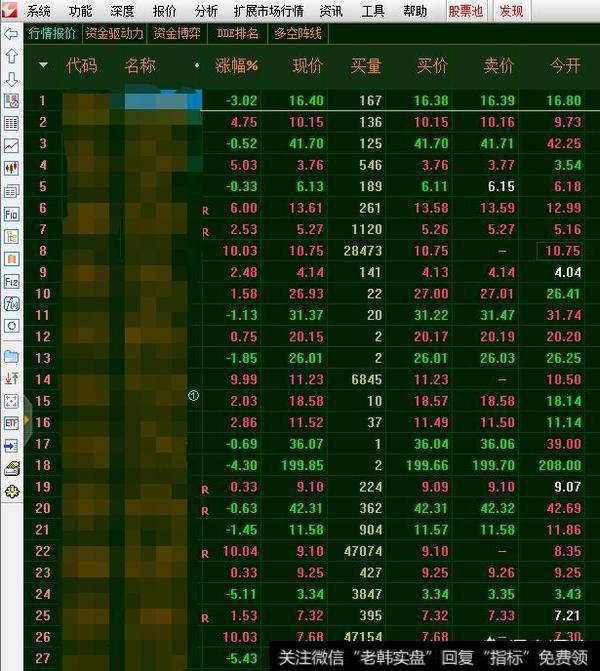This screenshot has height=671, width=600.
Task: Open the 系统 menu
Action: tap(39, 11)
